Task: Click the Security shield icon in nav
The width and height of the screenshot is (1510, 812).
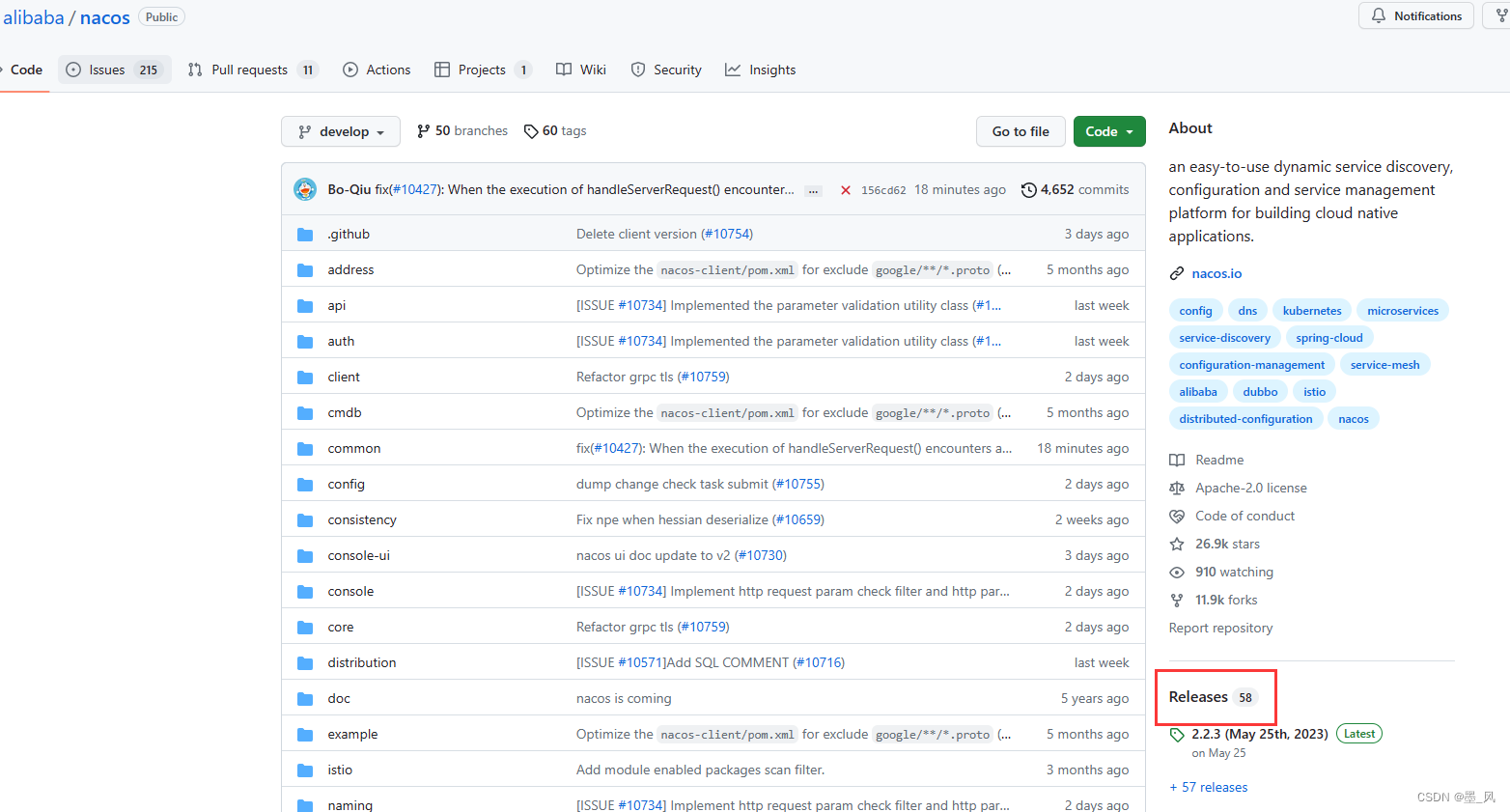Action: [638, 70]
